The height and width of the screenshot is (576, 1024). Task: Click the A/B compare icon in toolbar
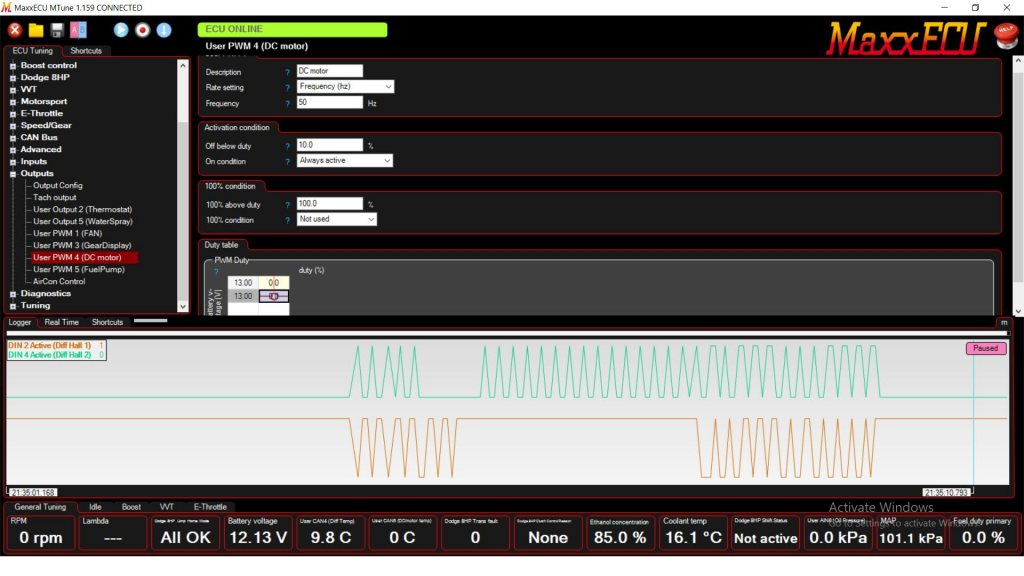pyautogui.click(x=78, y=30)
